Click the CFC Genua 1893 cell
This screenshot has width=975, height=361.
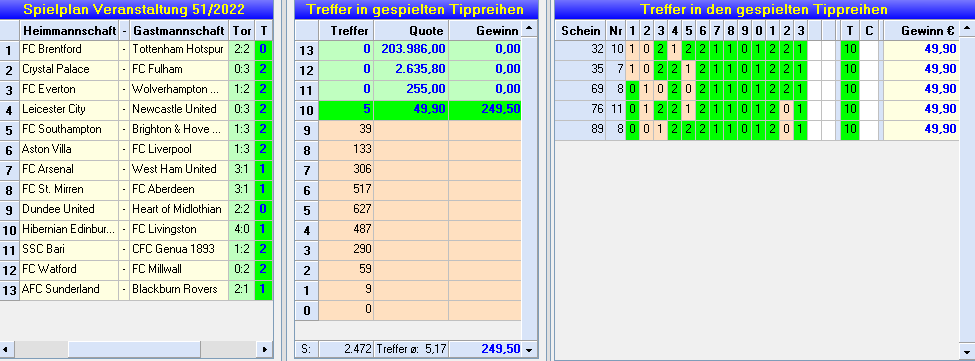179,249
